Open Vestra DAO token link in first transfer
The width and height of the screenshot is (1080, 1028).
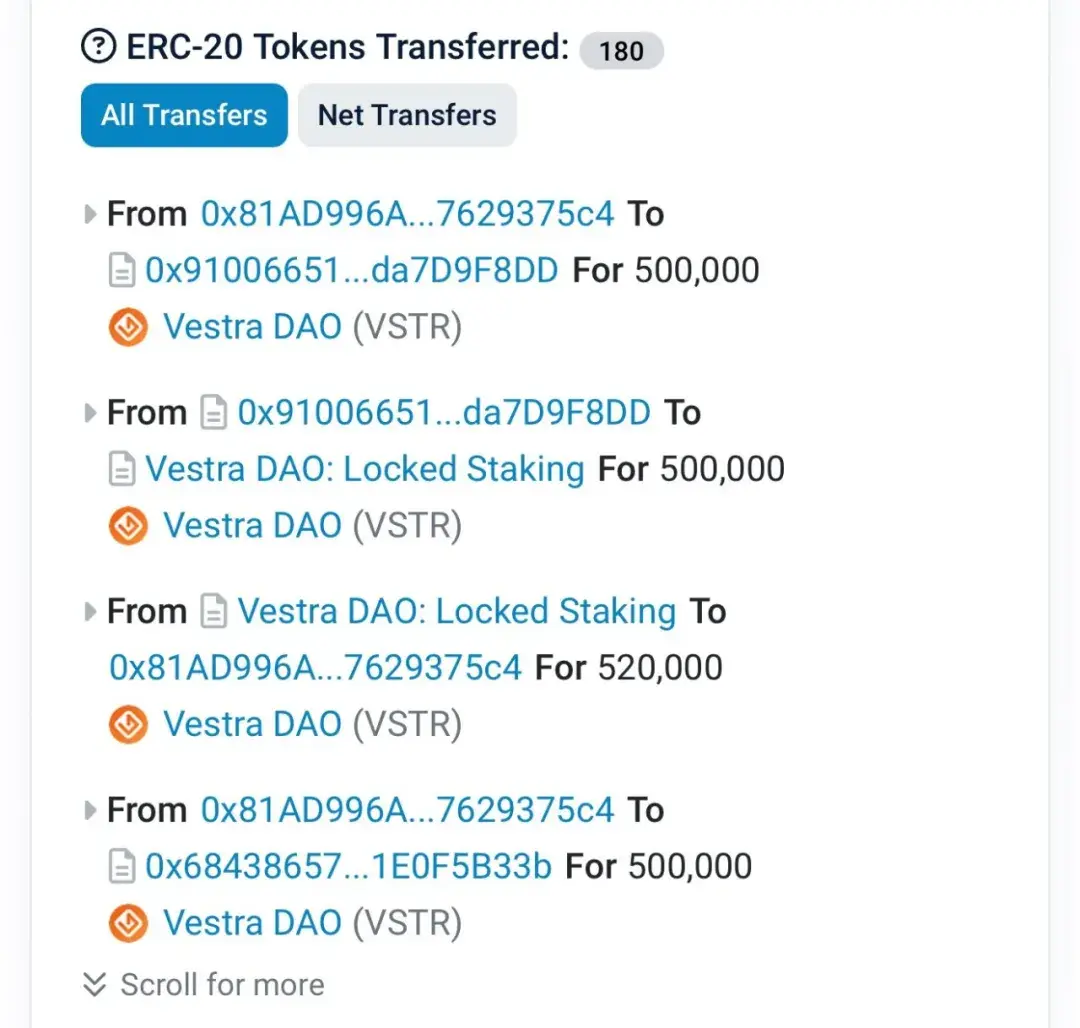(x=252, y=328)
